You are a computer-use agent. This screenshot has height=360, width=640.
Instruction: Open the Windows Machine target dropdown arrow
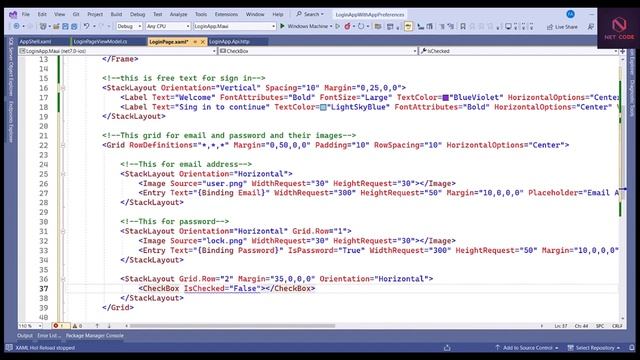331,26
